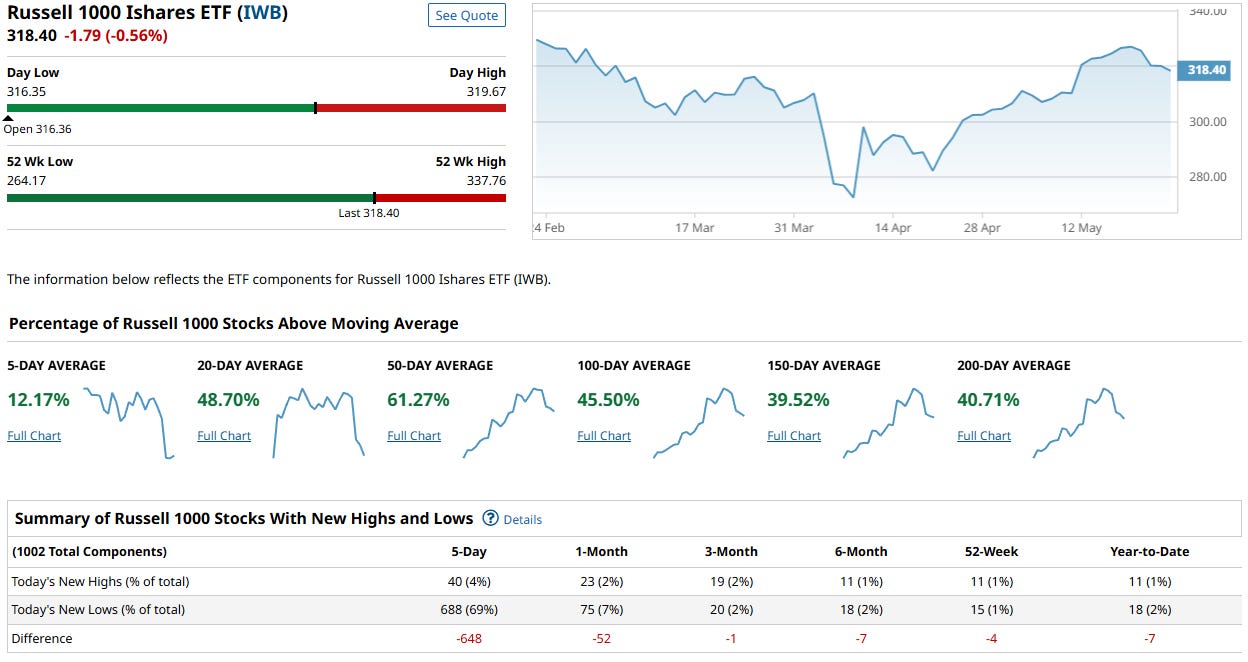Click the 52-Week column header
The width and height of the screenshot is (1248, 662).
coord(991,552)
